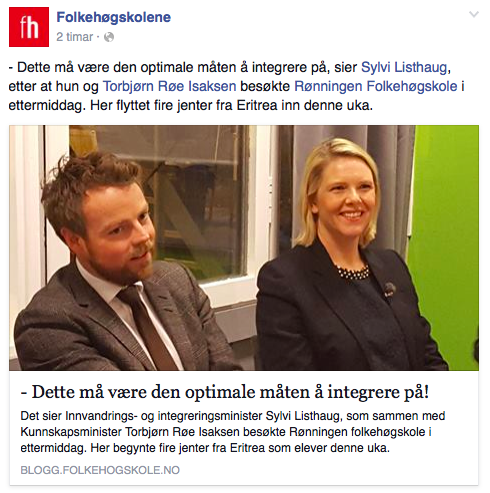Image resolution: width=490 pixels, height=493 pixels.
Task: Expand the post options chevron
Action: (474, 14)
